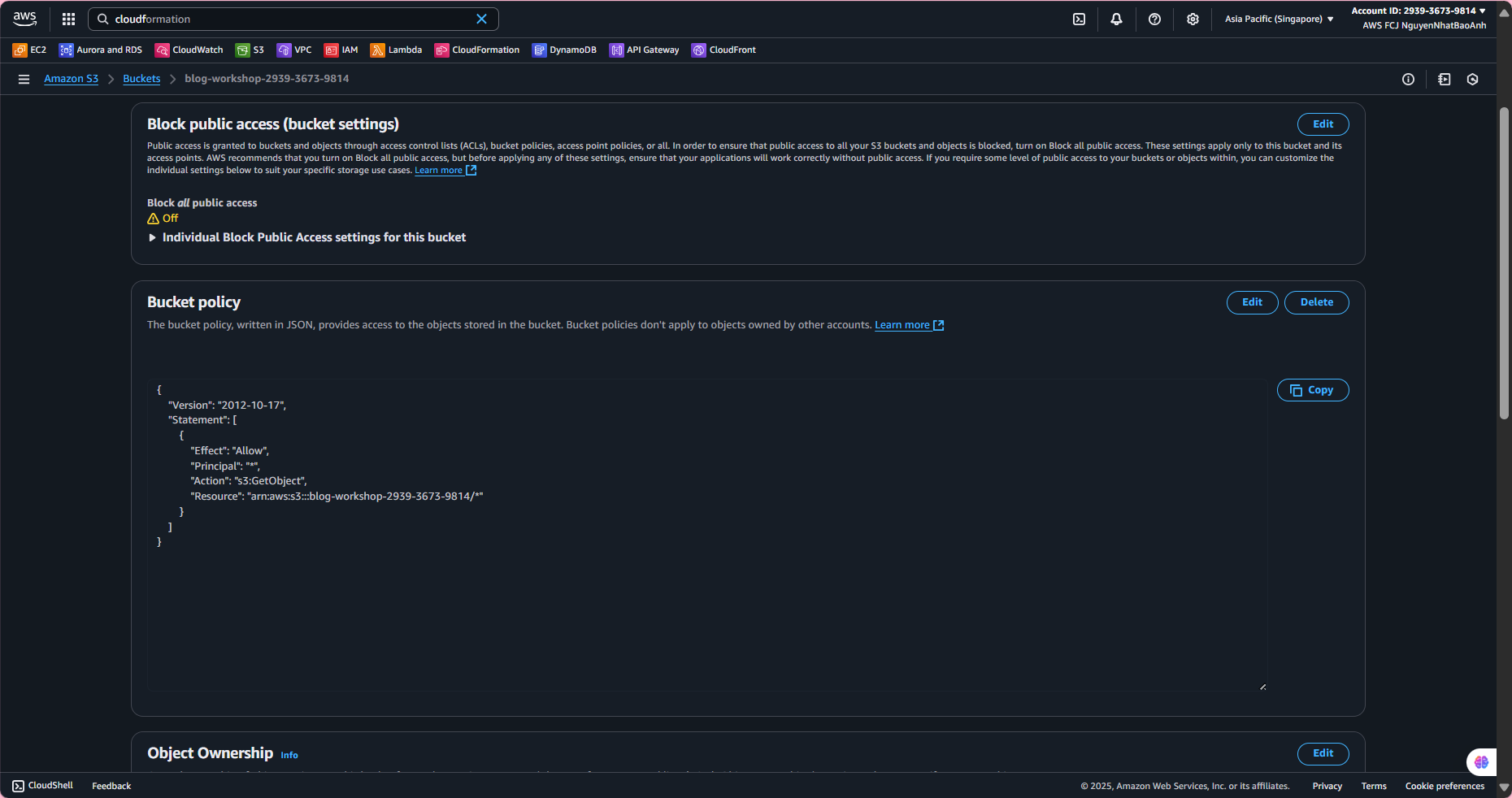This screenshot has width=1512, height=798.
Task: Open the help question mark menu
Action: (x=1154, y=19)
